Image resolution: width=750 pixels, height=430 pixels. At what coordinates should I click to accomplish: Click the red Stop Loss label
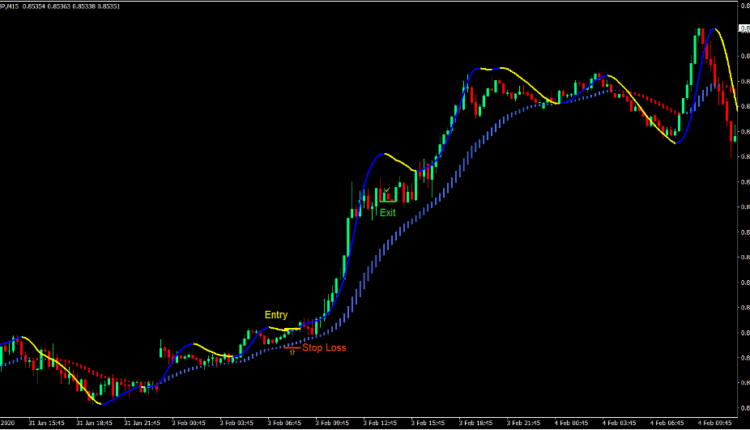[x=325, y=348]
